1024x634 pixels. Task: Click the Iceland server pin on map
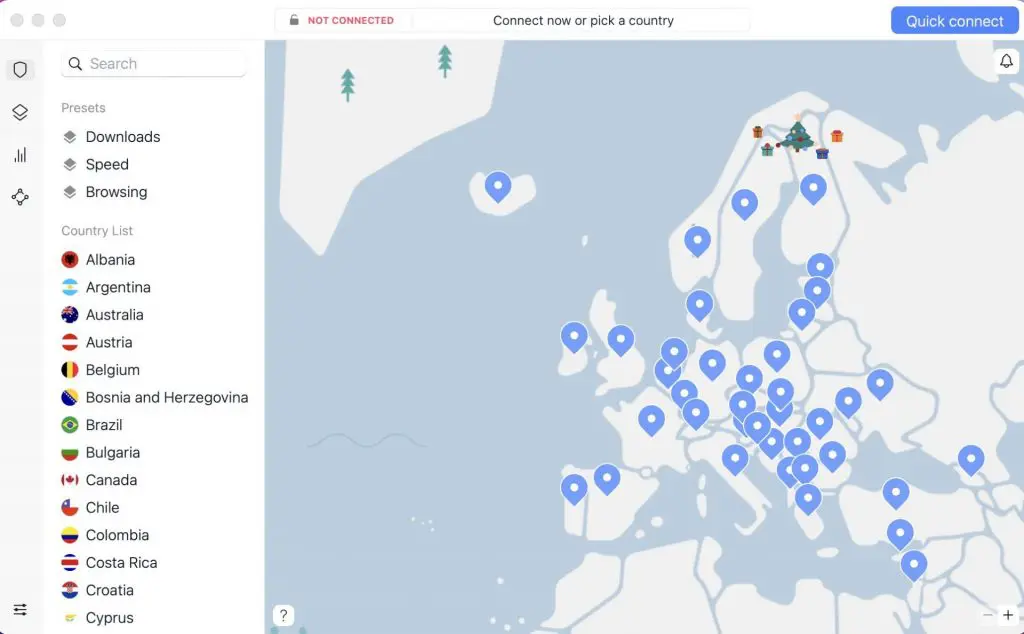498,185
